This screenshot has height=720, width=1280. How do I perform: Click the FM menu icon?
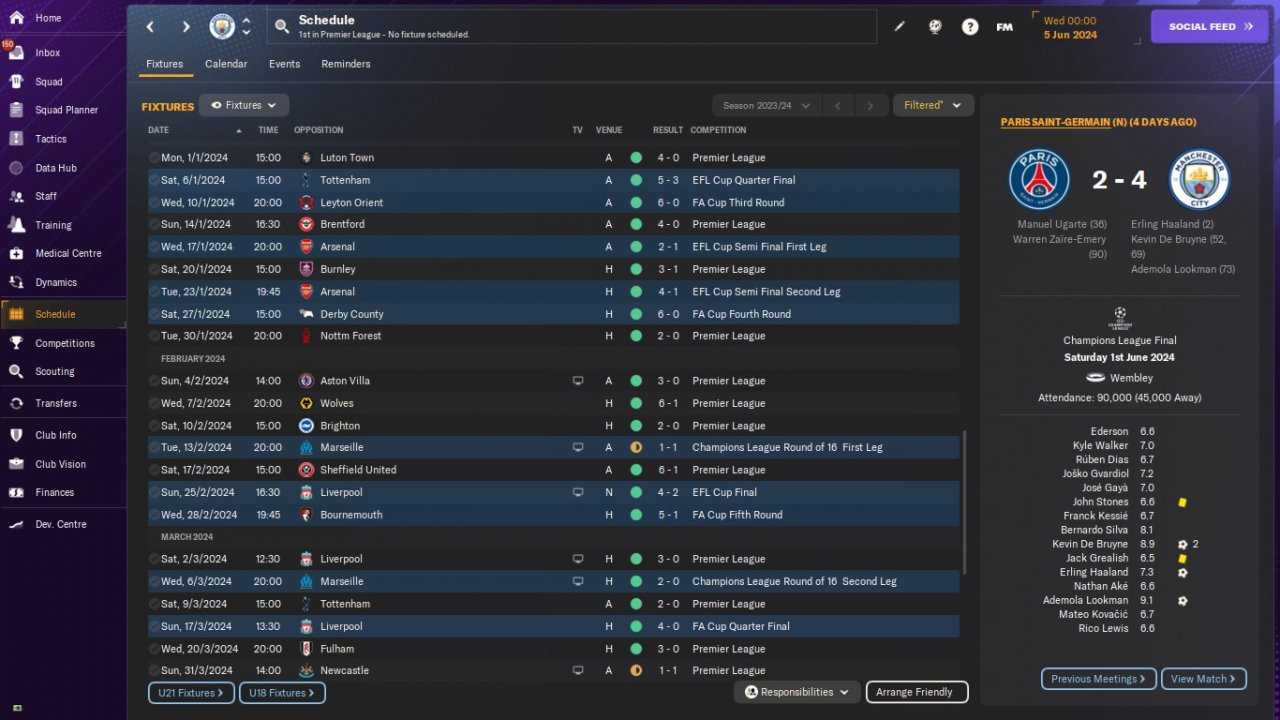[1005, 27]
